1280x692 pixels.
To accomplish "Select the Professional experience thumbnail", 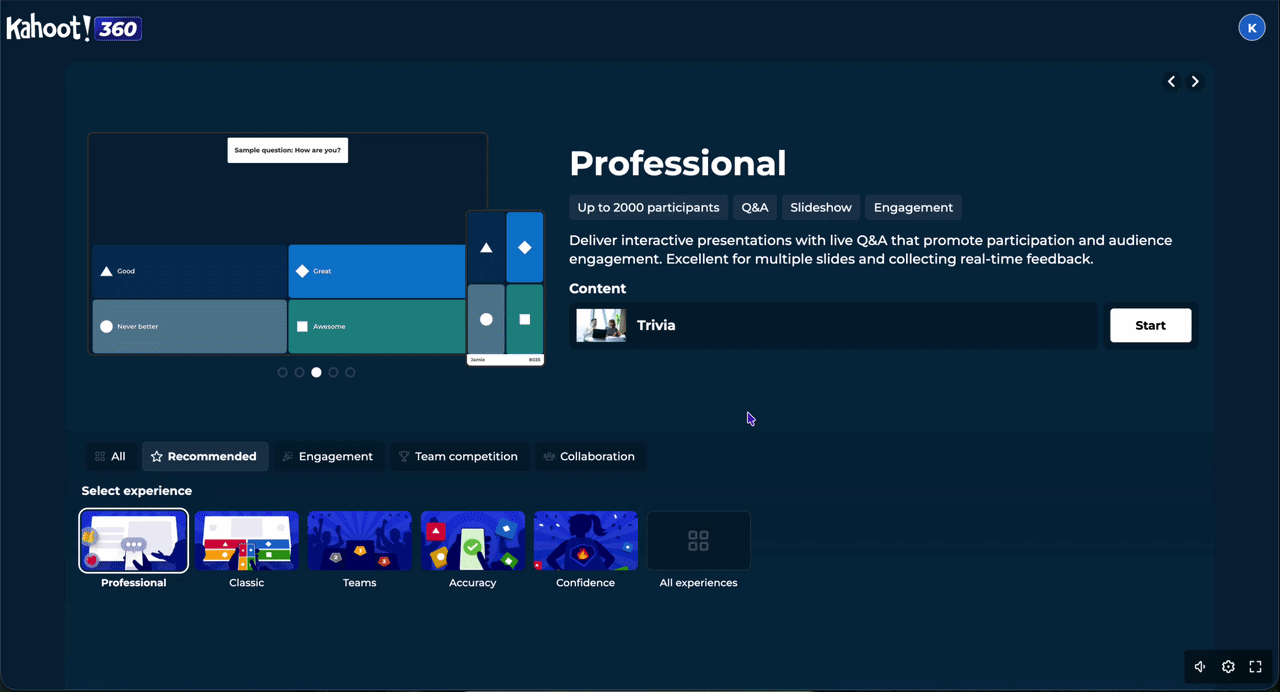I will (x=133, y=541).
